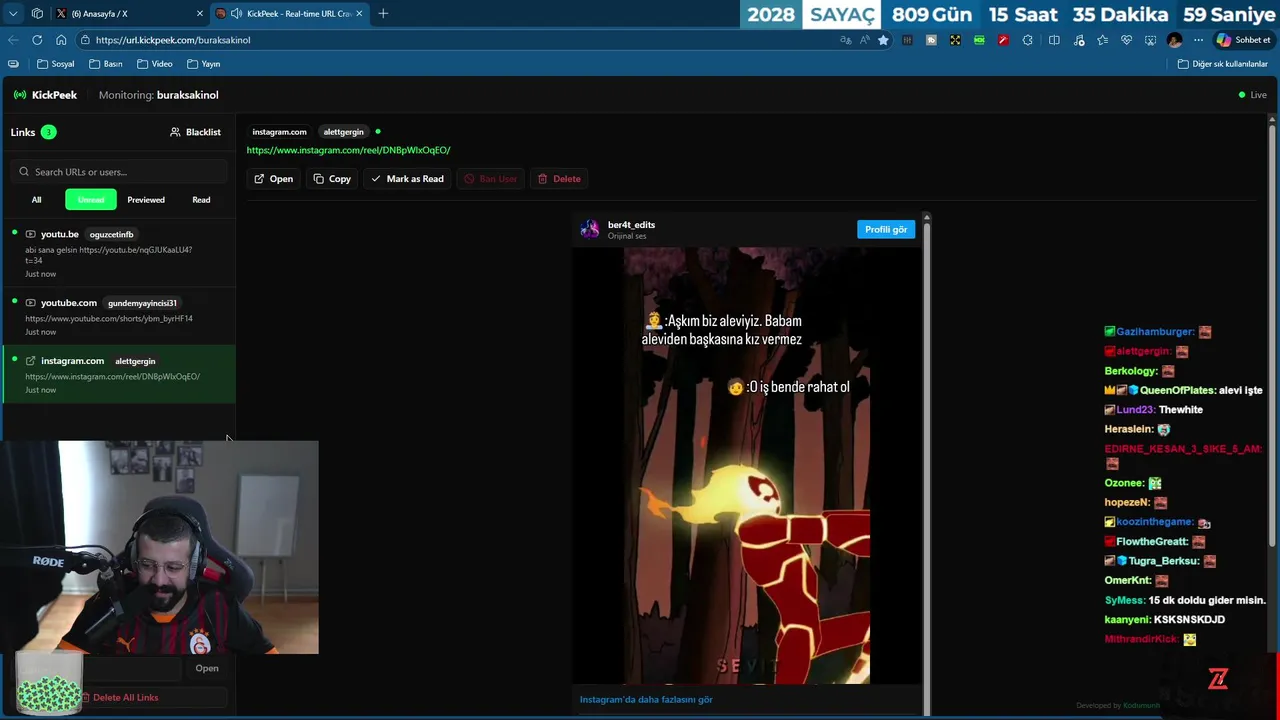Screen dimensions: 1280x720
Task: Mark the selected link as read
Action: tap(407, 179)
